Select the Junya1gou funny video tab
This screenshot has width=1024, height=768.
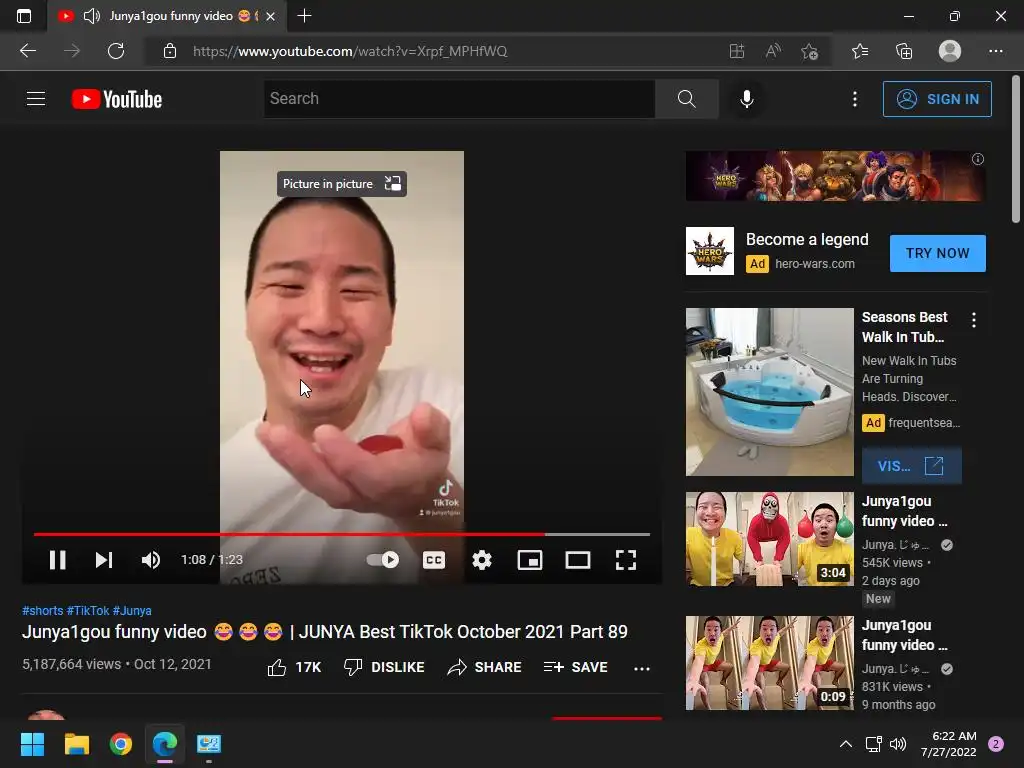(x=167, y=16)
